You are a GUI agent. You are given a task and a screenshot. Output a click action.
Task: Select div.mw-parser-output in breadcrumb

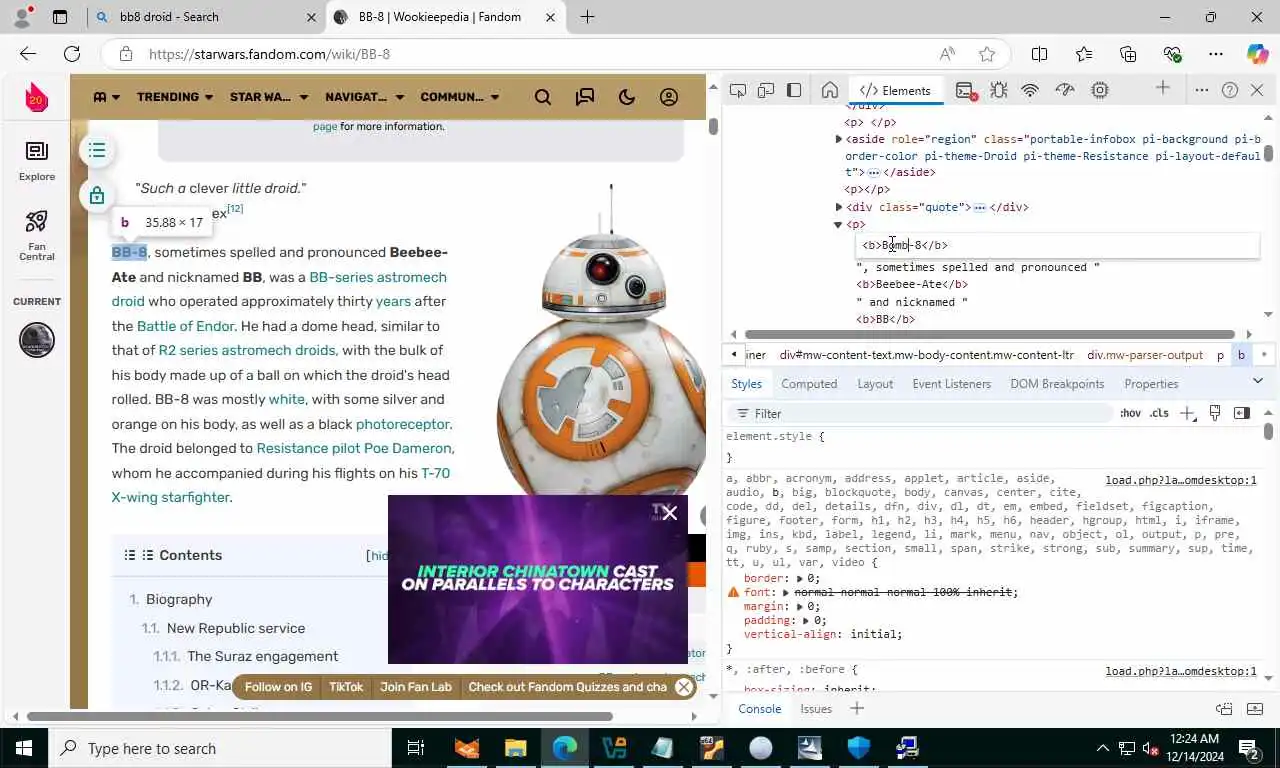1144,355
